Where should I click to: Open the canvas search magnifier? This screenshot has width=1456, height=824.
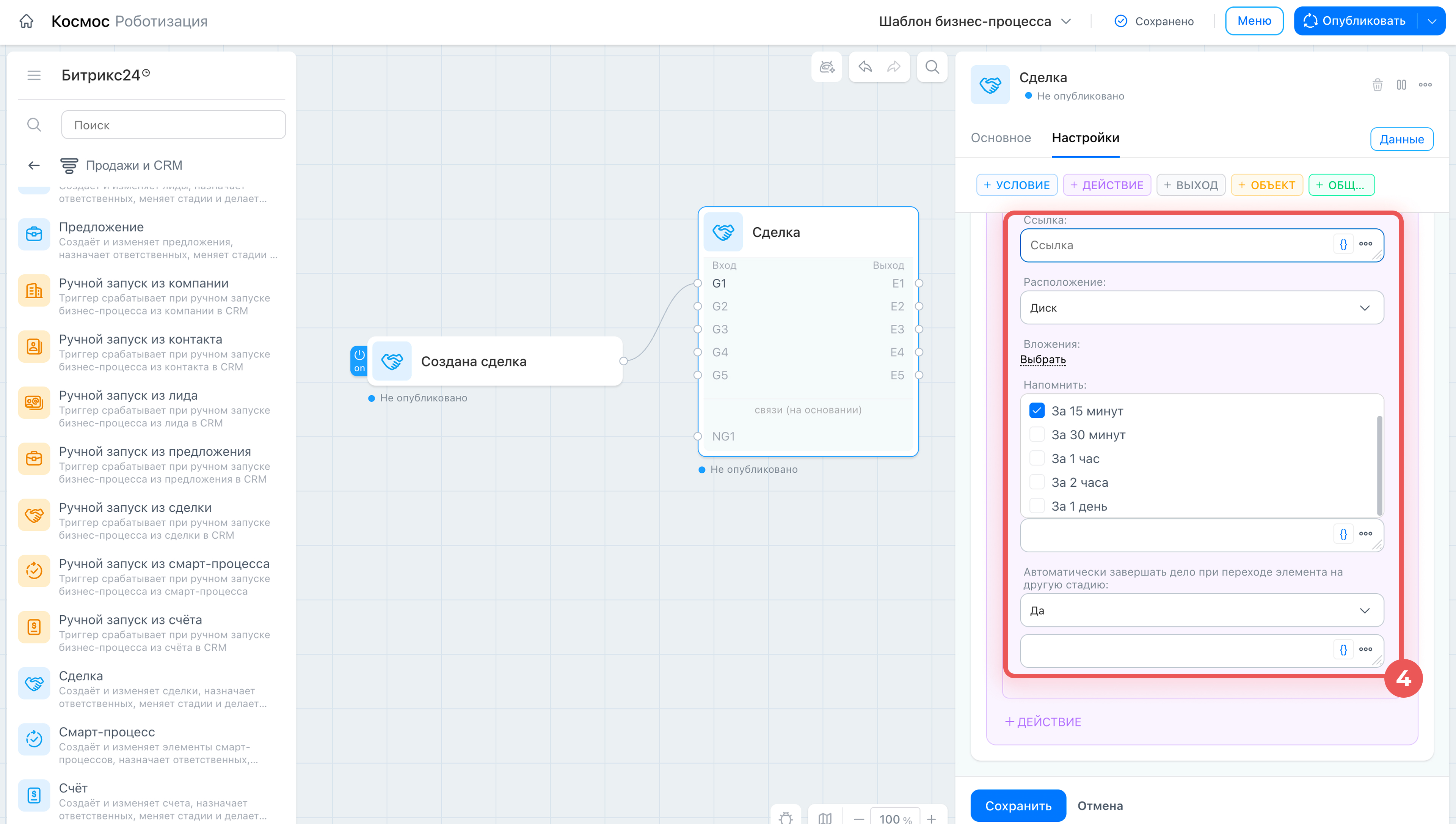click(x=932, y=68)
